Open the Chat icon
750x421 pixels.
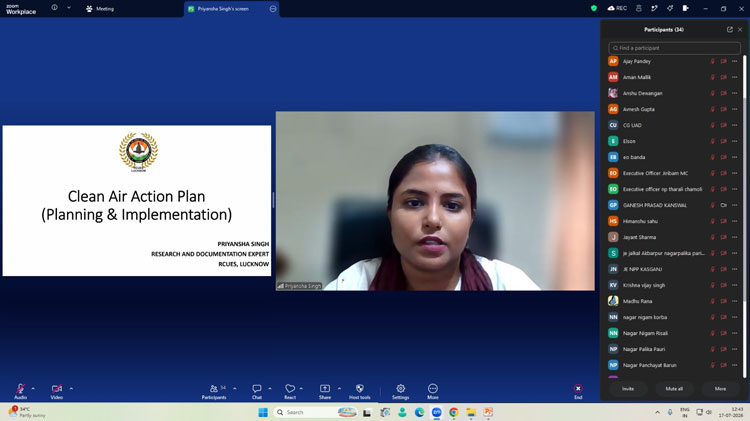[257, 388]
